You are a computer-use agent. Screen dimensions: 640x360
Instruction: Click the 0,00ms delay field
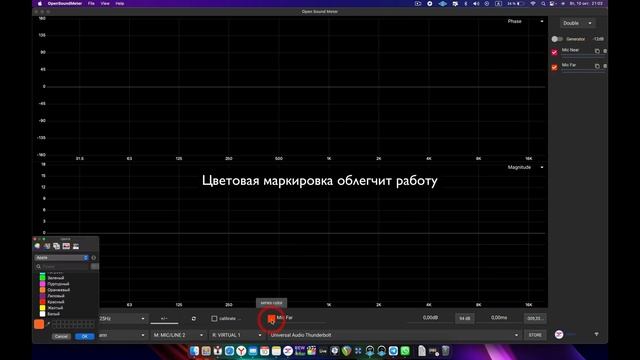[x=499, y=318]
